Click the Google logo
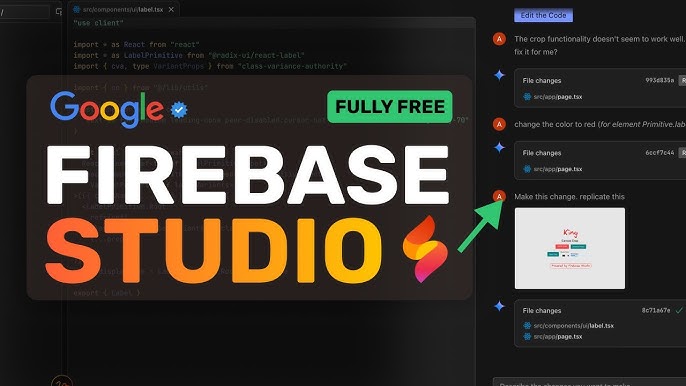686x386 pixels. click(x=107, y=109)
